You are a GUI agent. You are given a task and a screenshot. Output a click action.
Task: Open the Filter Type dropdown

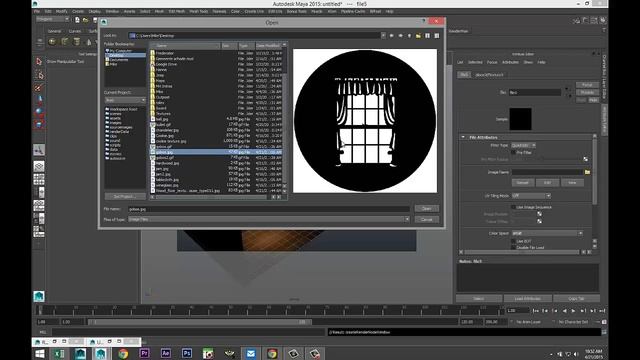(x=524, y=145)
